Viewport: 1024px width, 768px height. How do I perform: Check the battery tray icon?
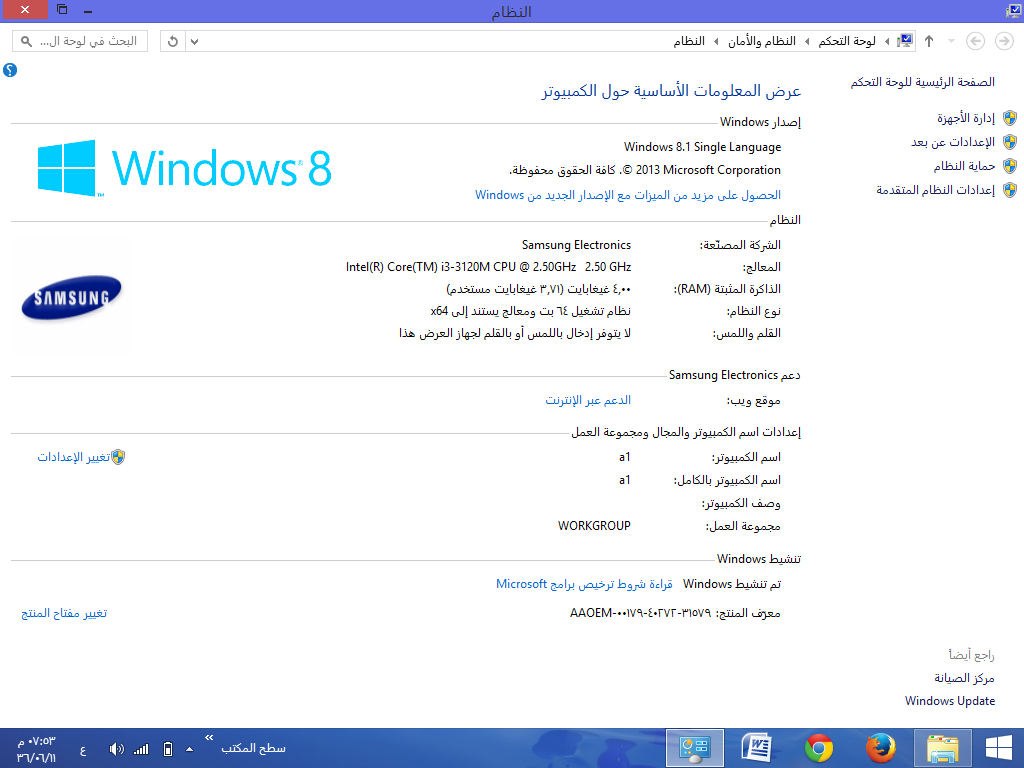click(167, 749)
